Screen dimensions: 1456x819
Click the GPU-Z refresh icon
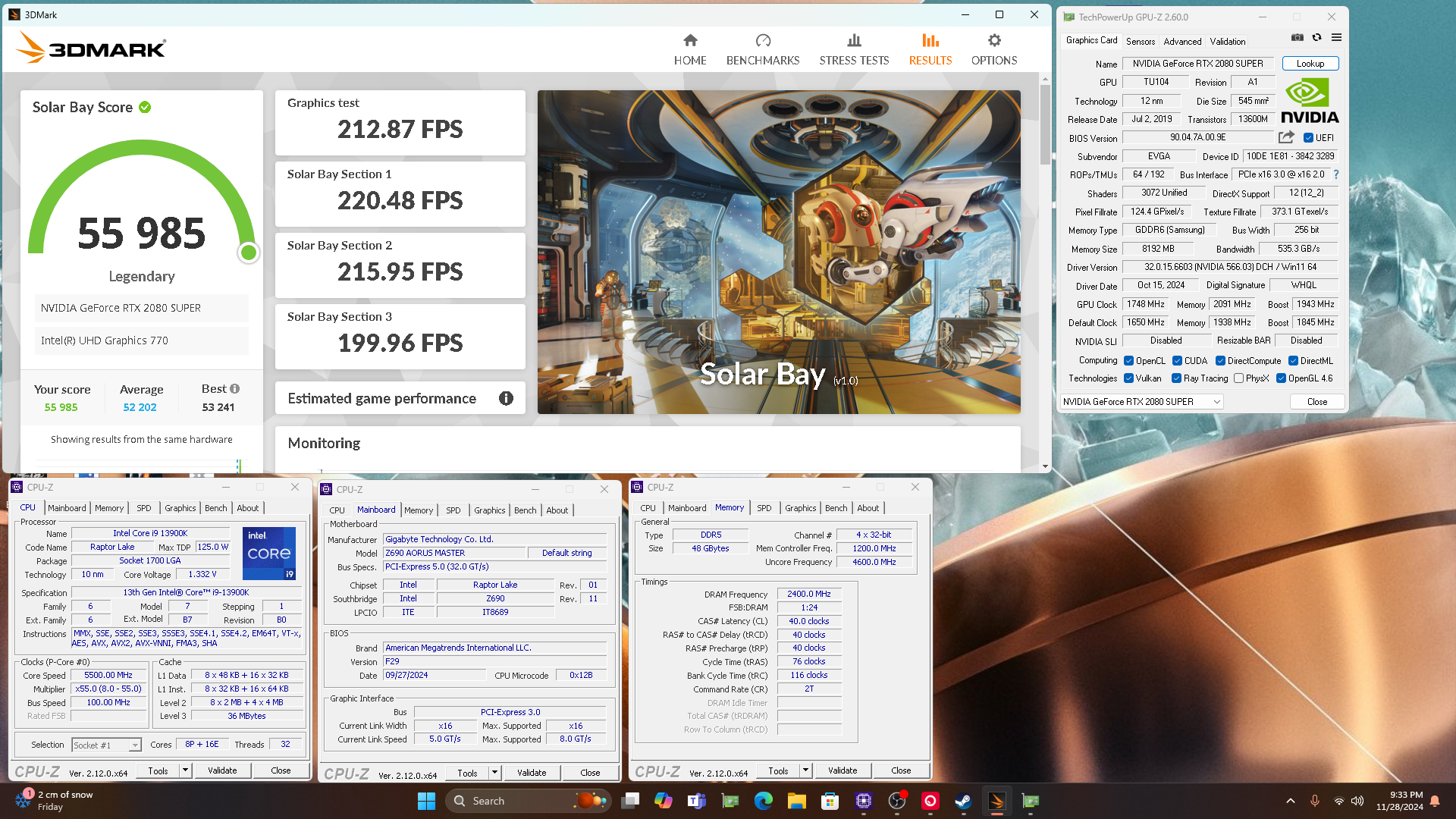[x=1316, y=37]
